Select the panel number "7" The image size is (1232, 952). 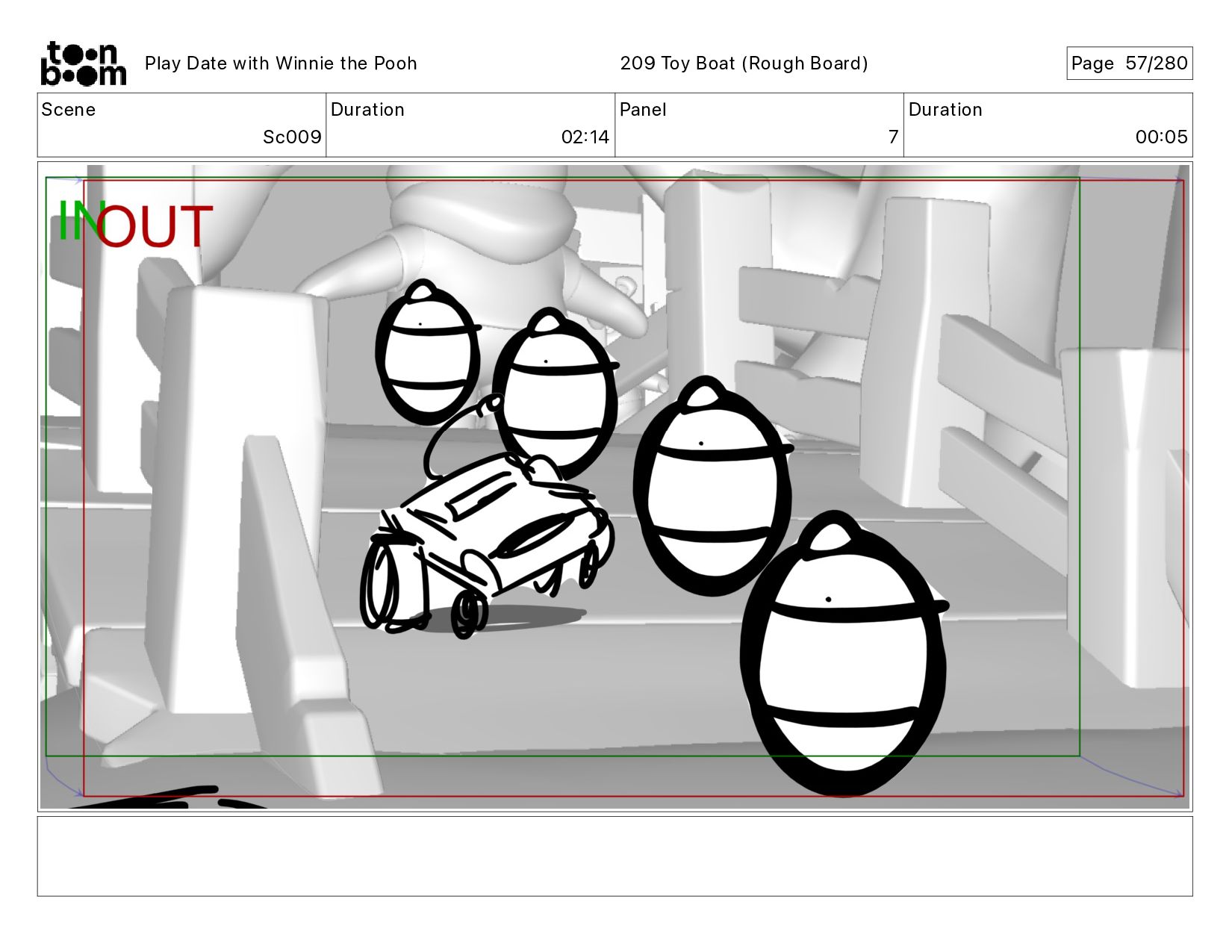pos(893,137)
